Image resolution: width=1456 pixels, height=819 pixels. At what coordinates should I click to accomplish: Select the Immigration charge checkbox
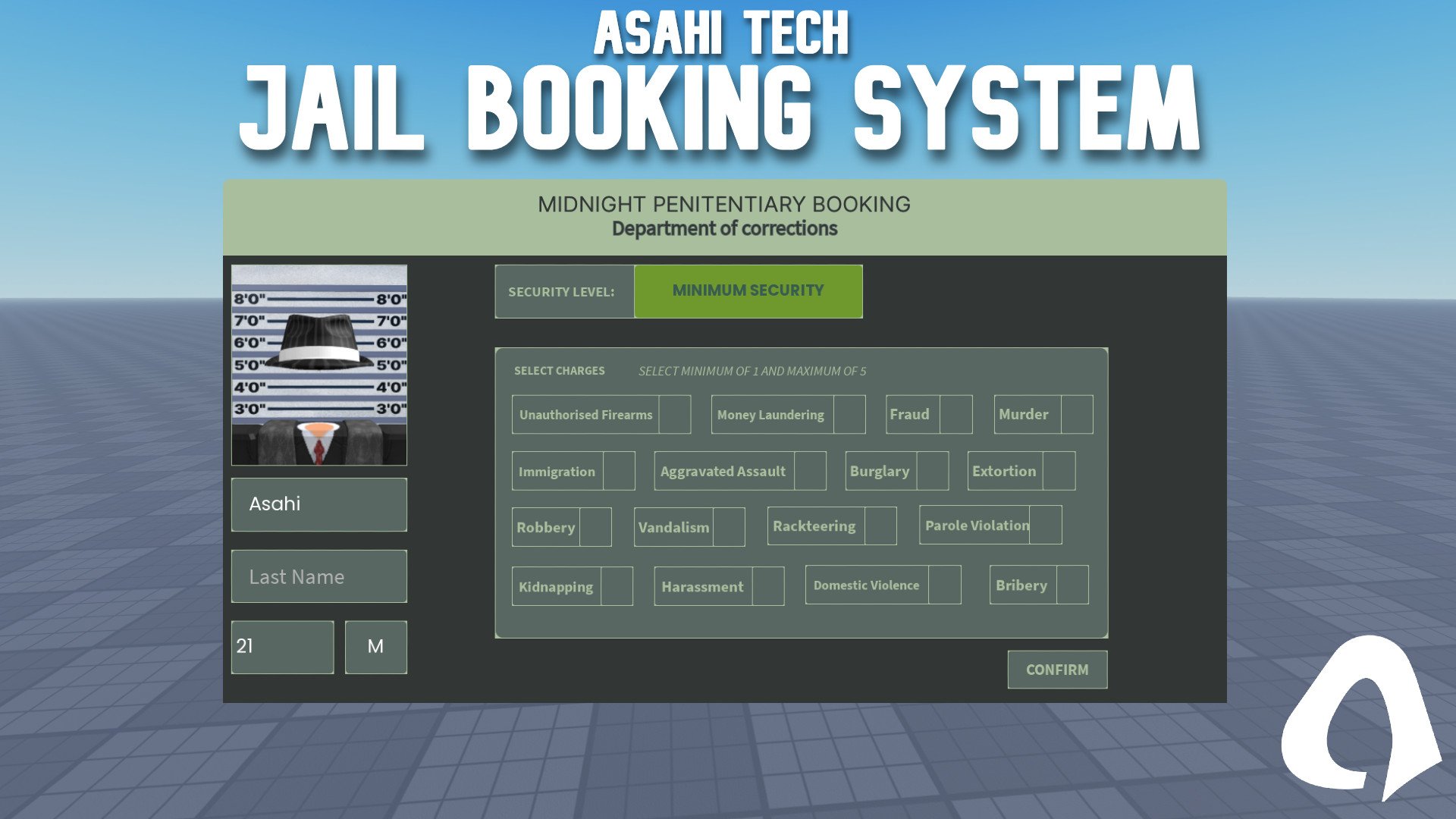(619, 471)
